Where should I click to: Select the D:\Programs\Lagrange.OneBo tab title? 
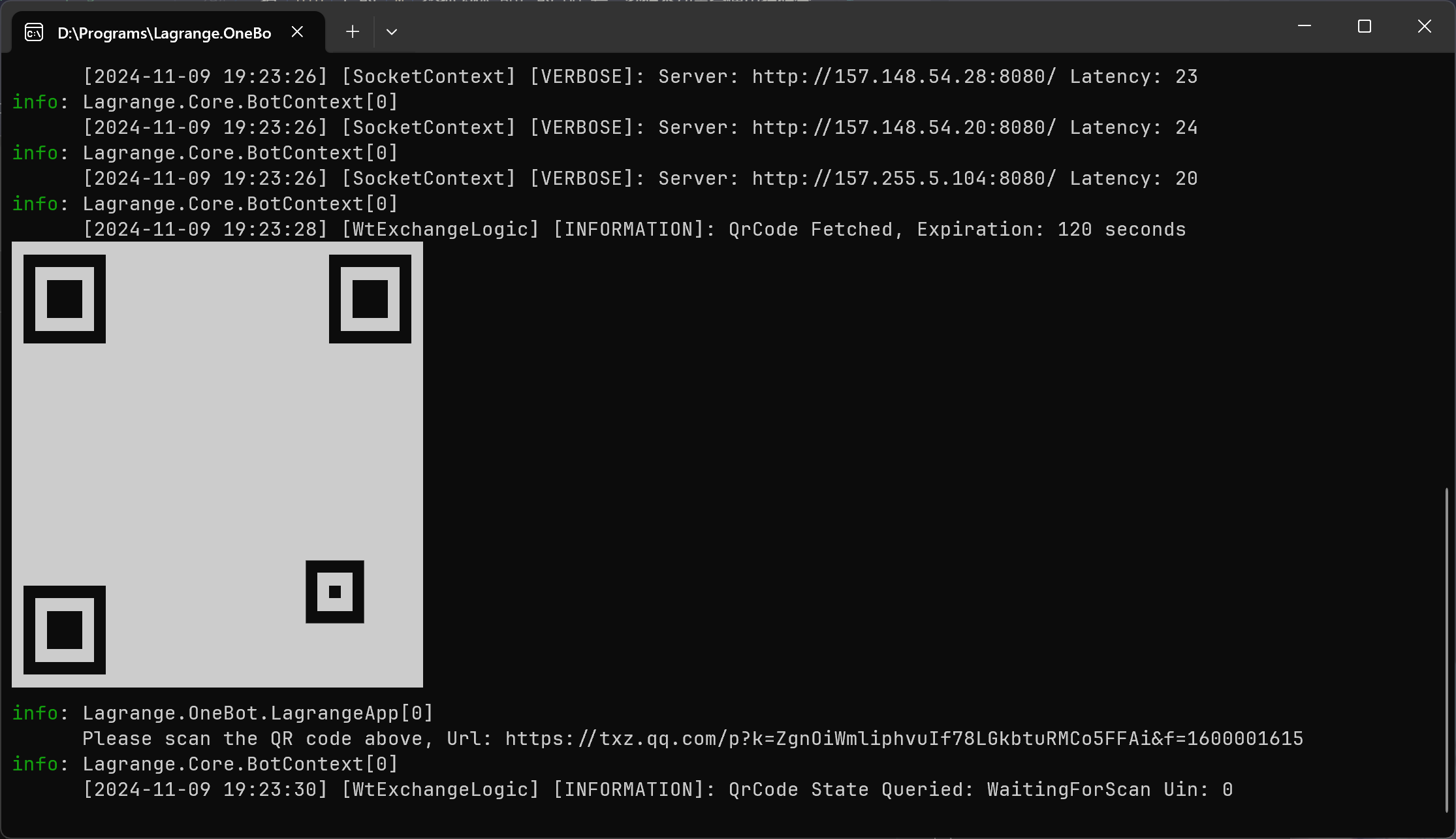[x=164, y=33]
